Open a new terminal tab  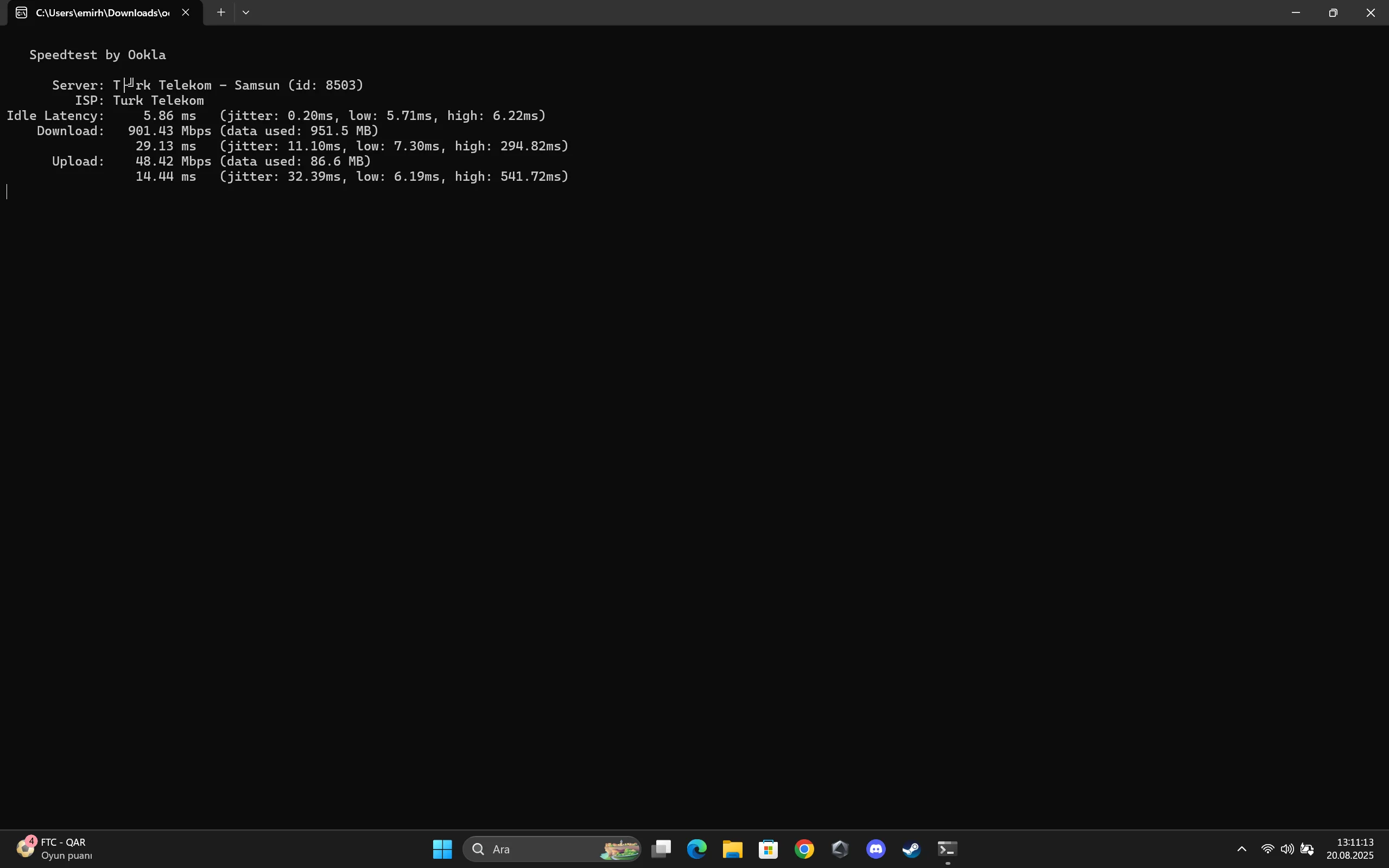click(x=220, y=12)
